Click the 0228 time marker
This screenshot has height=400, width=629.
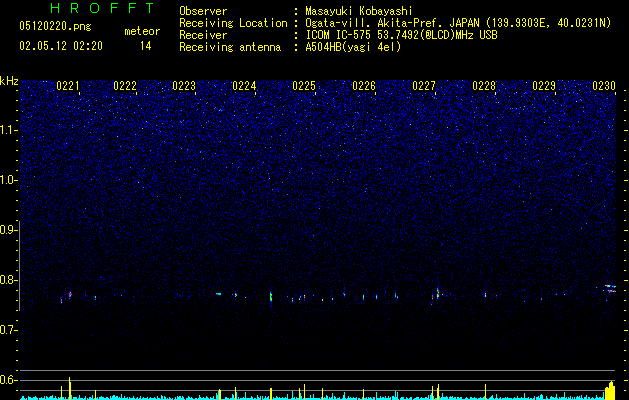484,86
